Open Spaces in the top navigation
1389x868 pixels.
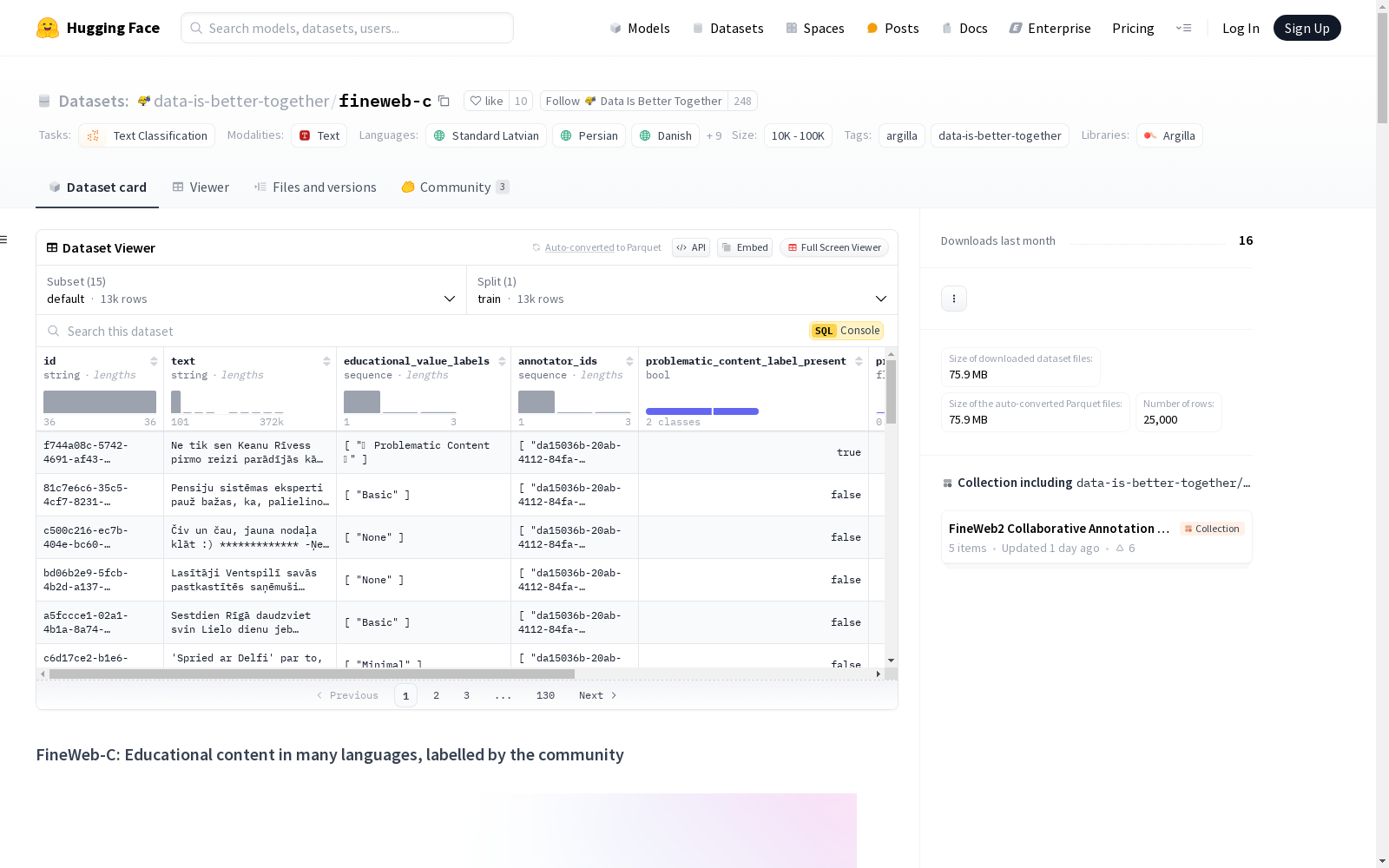[x=815, y=28]
